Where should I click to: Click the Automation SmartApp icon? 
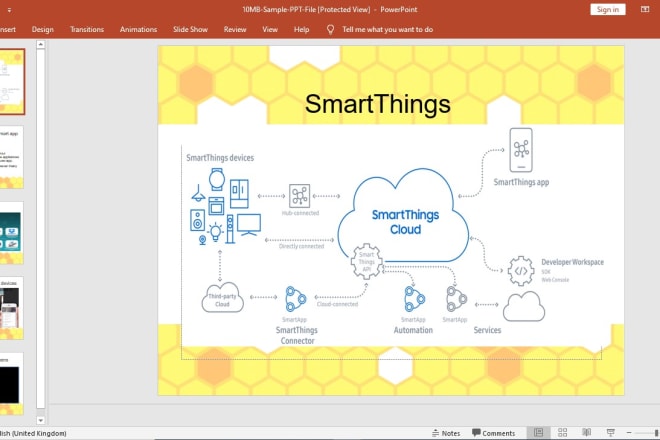(414, 299)
